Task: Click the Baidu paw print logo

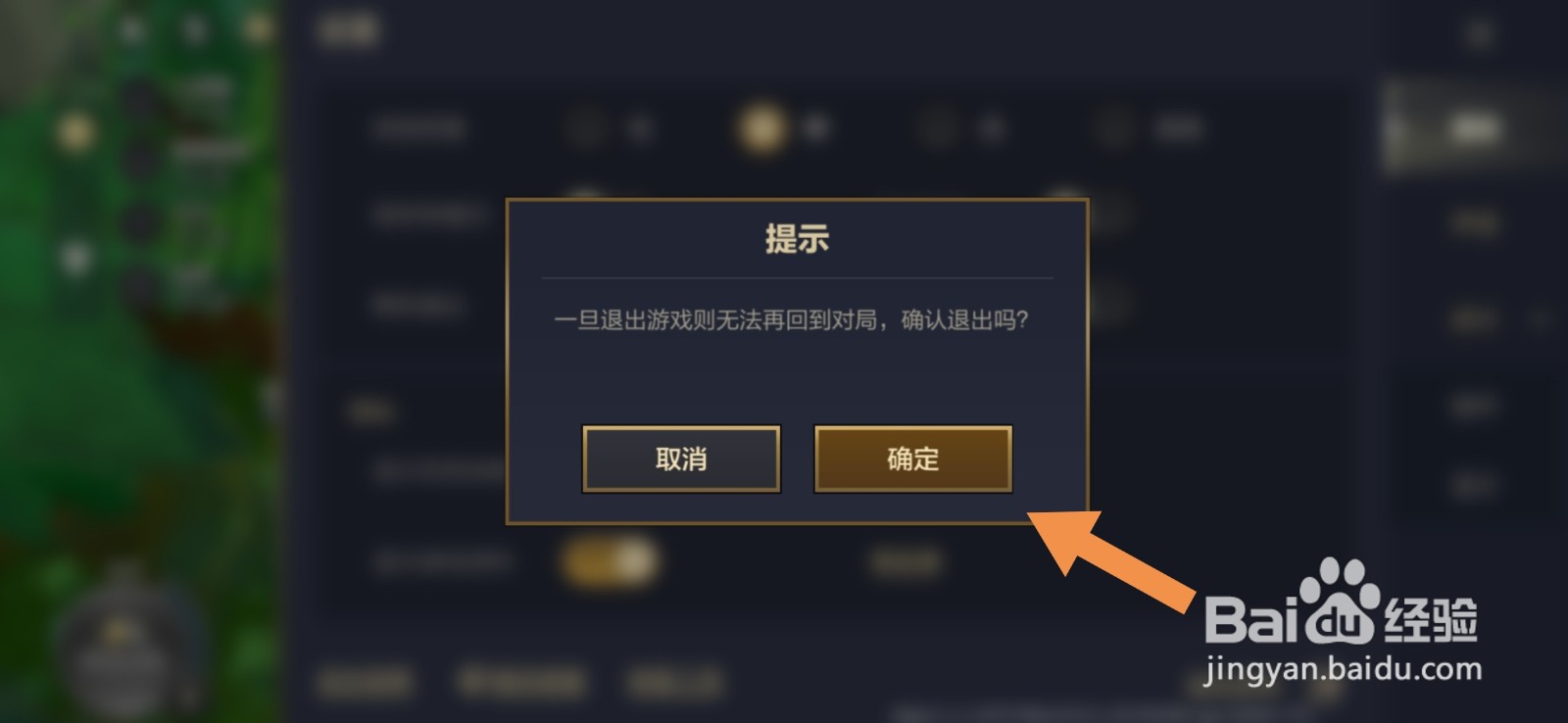Action: [x=1340, y=600]
